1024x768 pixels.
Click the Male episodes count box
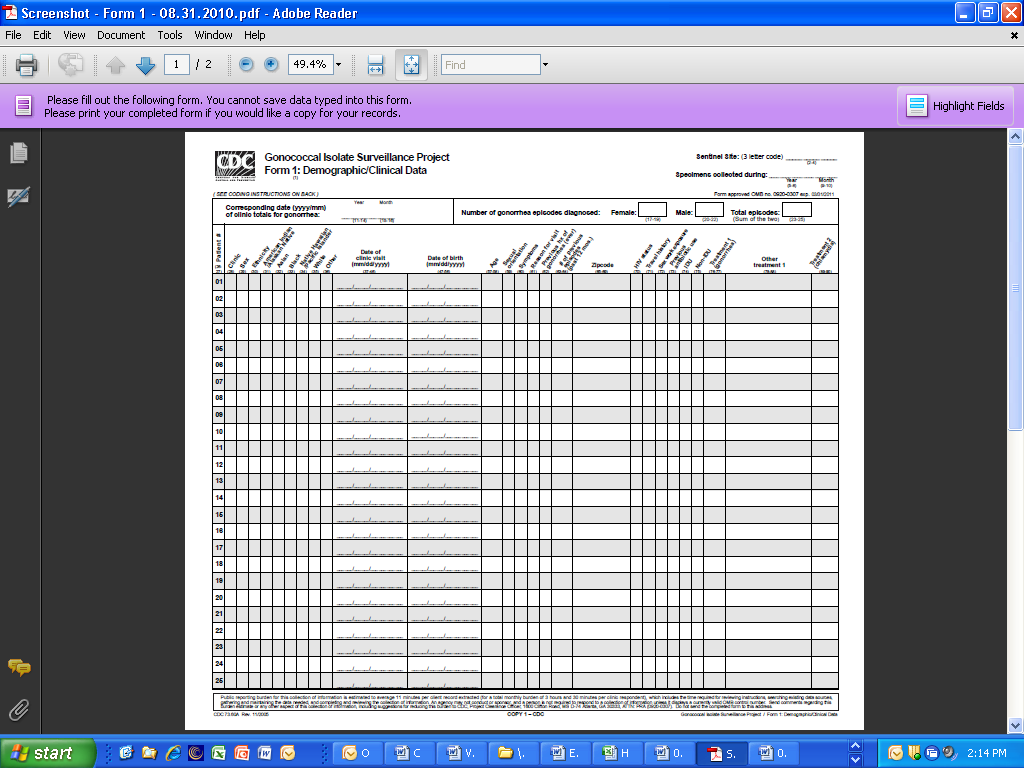[709, 210]
